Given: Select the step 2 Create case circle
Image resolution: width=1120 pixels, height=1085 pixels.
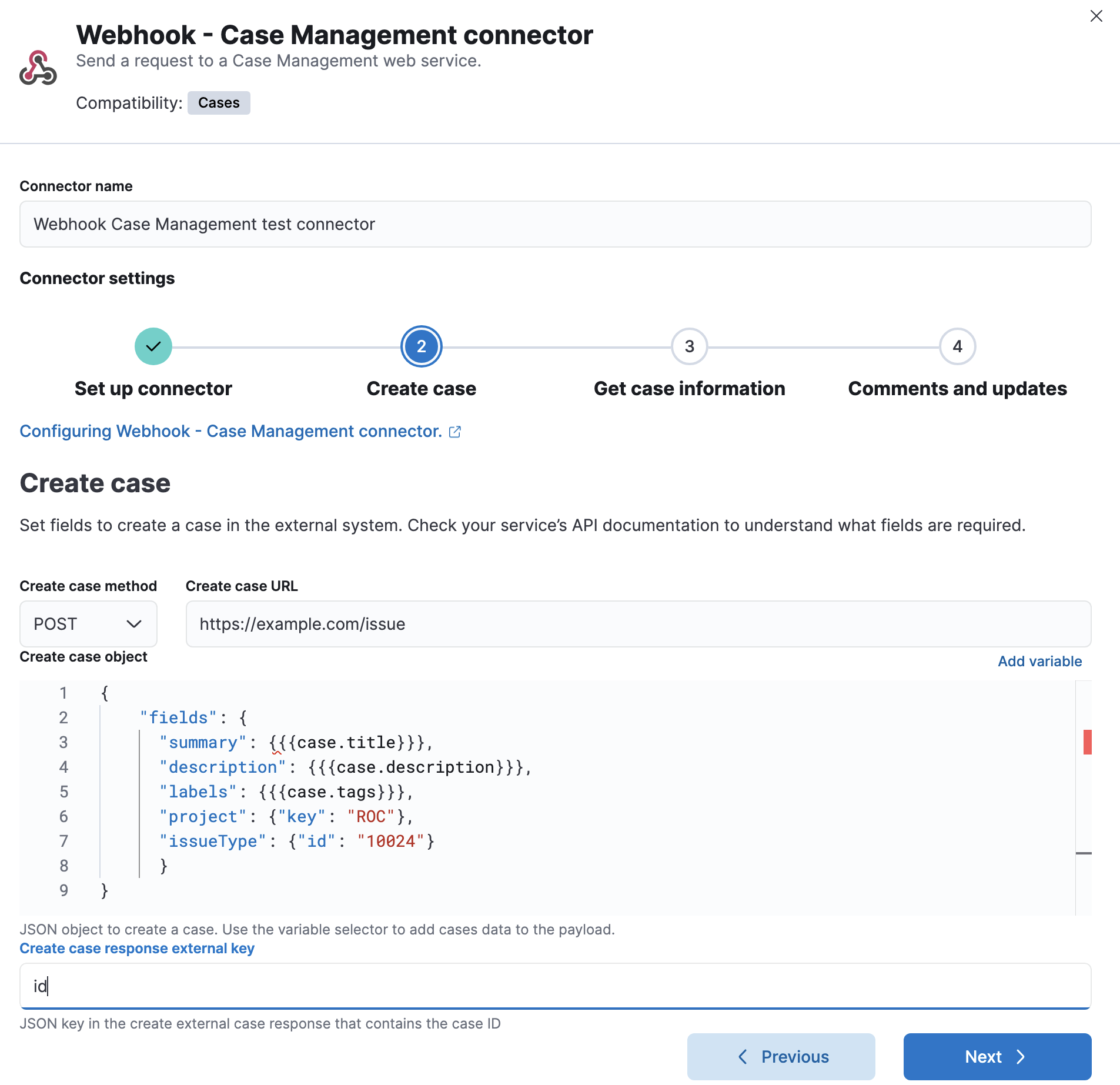Looking at the screenshot, I should pyautogui.click(x=421, y=346).
